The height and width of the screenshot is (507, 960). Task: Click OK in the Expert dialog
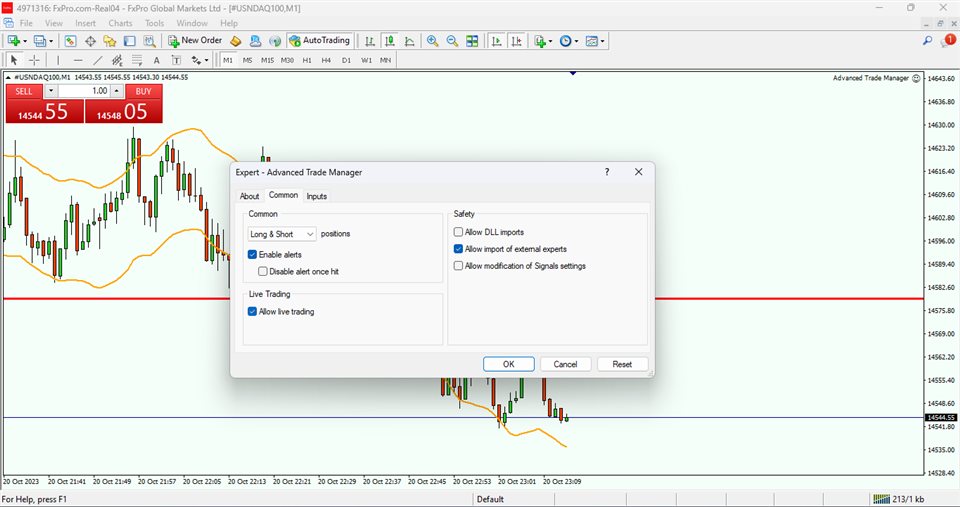pos(509,364)
